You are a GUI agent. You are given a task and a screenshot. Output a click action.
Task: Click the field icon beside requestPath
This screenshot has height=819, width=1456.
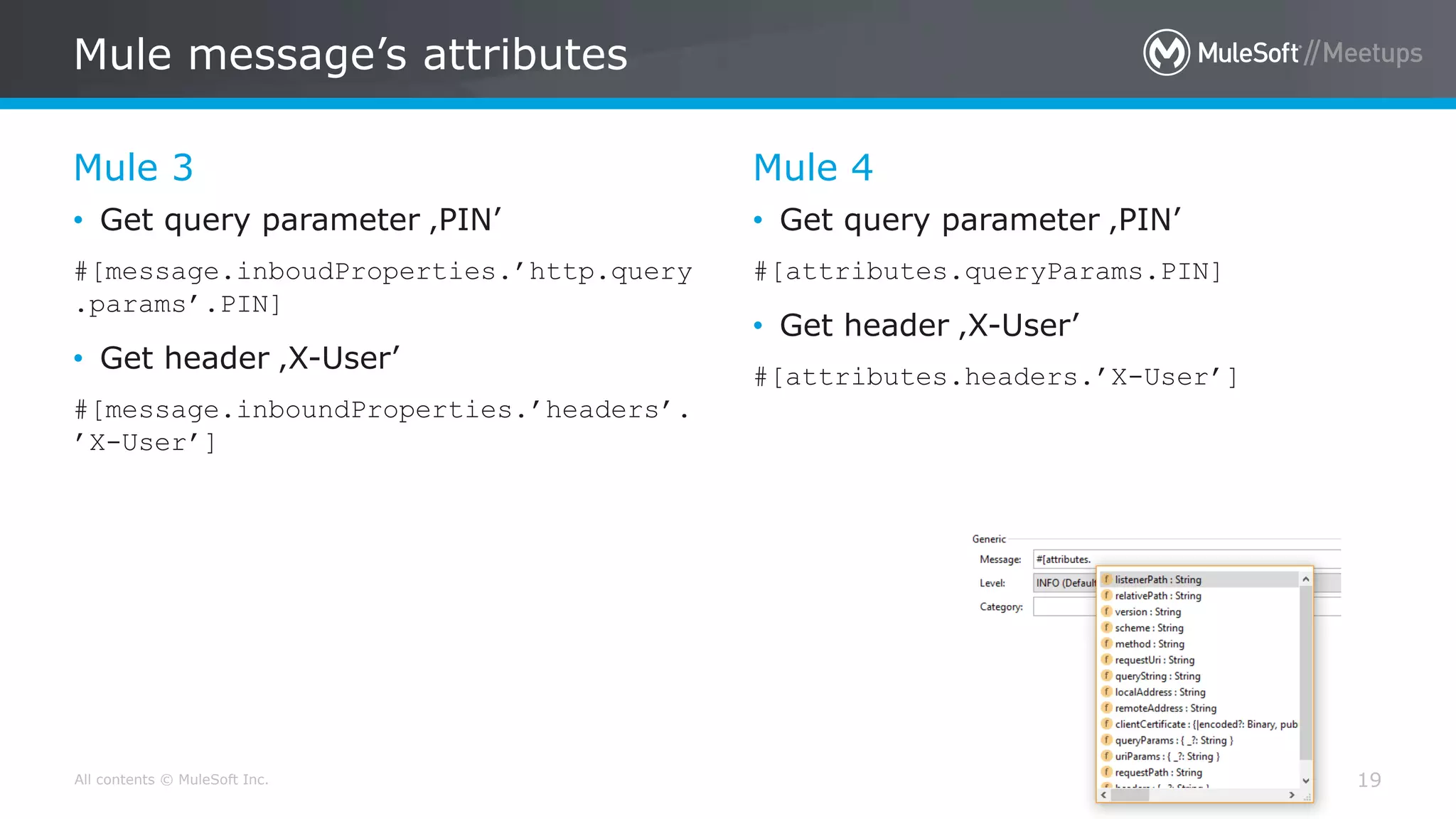click(x=1107, y=771)
